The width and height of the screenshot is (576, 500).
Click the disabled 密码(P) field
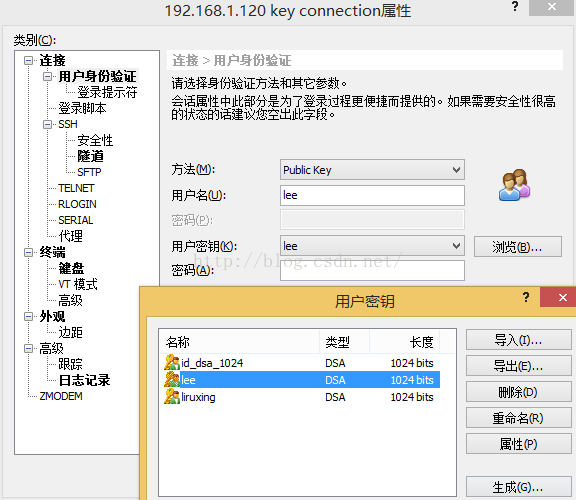(372, 220)
